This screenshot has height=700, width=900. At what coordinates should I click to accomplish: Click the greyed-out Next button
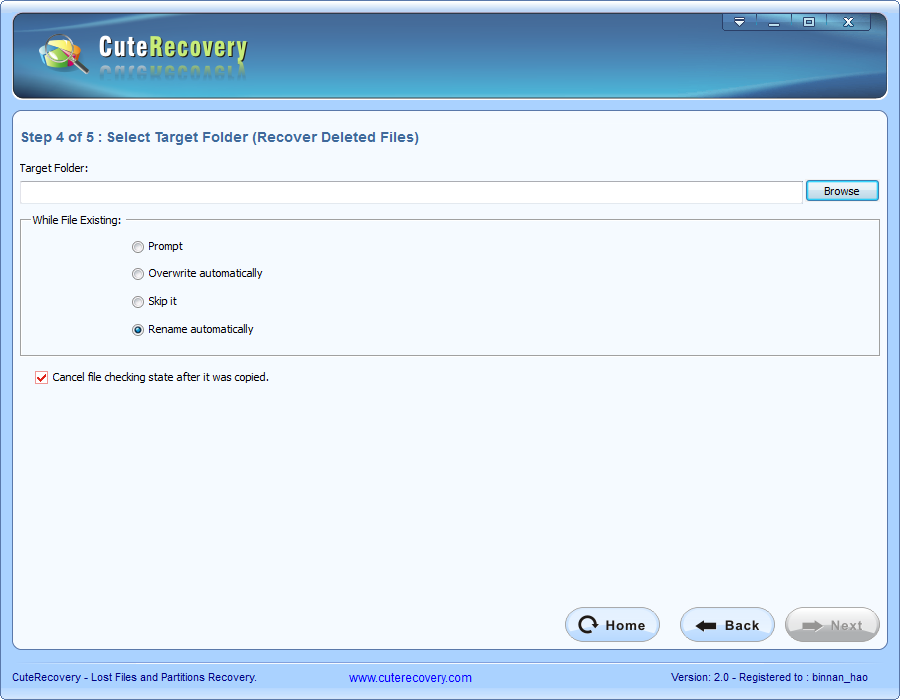832,625
